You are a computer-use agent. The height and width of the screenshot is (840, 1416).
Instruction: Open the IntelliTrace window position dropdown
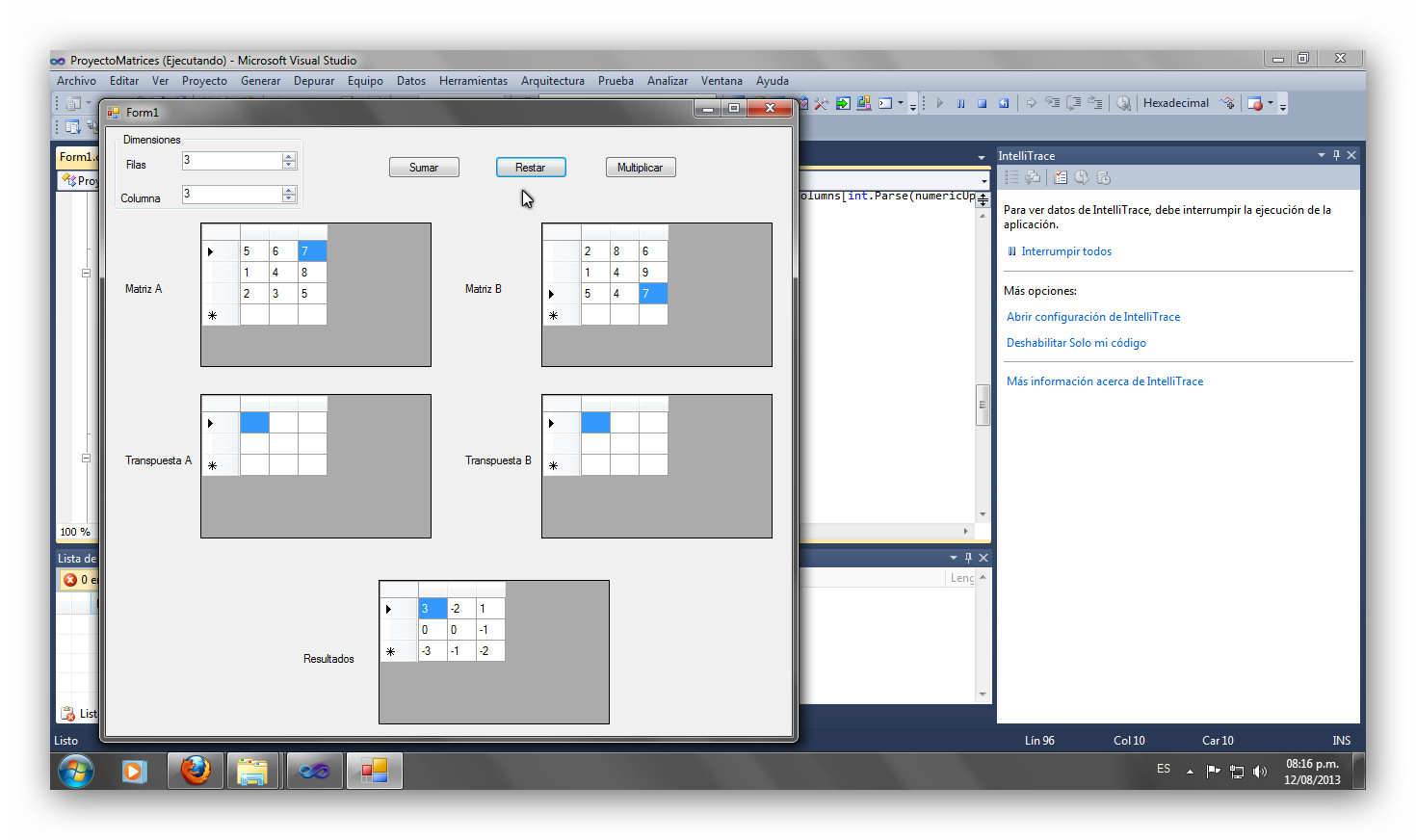[1321, 154]
